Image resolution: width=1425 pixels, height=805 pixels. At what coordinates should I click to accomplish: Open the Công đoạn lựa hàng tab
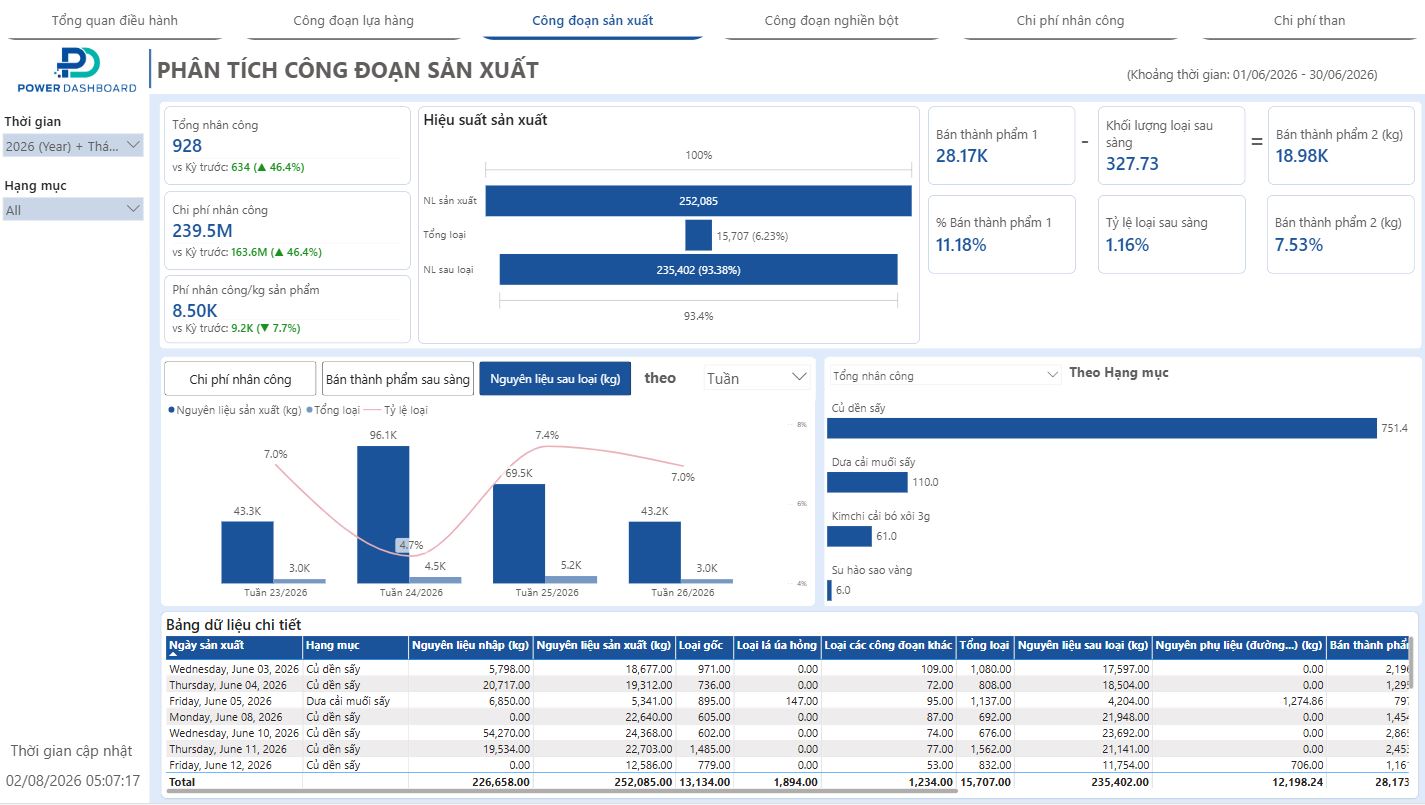point(353,20)
